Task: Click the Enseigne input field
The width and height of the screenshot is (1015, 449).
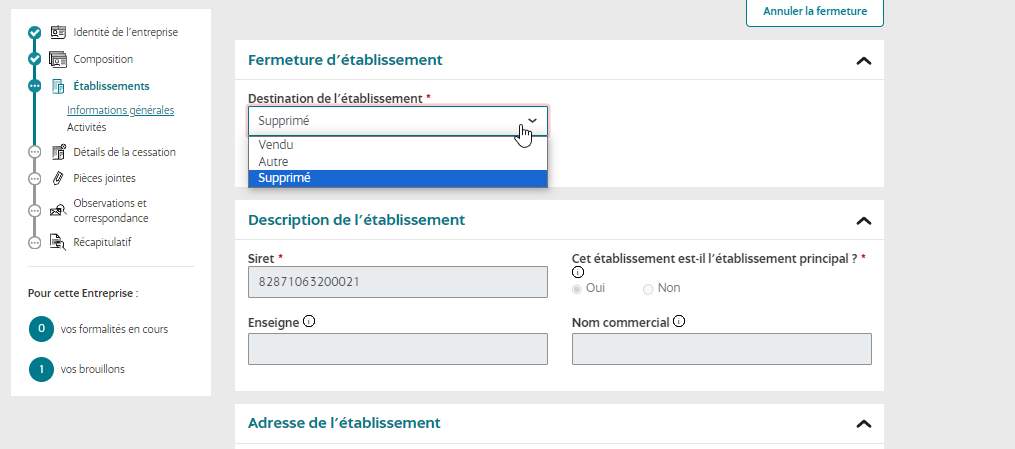Action: click(397, 349)
